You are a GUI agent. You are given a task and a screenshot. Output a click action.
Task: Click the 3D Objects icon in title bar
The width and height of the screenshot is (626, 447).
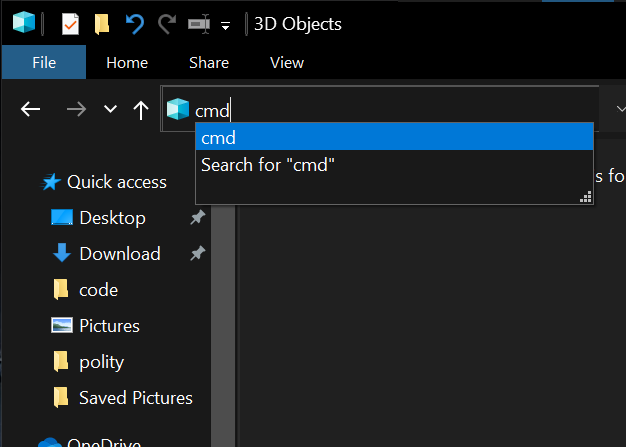[24, 23]
